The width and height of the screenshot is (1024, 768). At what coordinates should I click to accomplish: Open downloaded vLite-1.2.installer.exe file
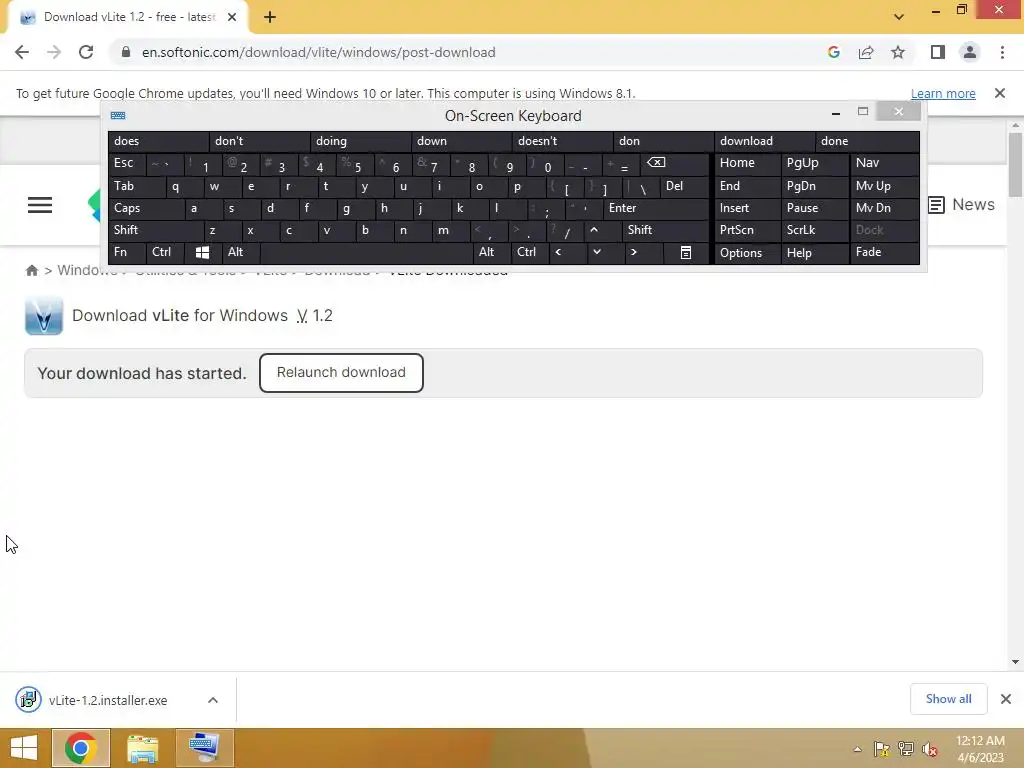coord(108,700)
